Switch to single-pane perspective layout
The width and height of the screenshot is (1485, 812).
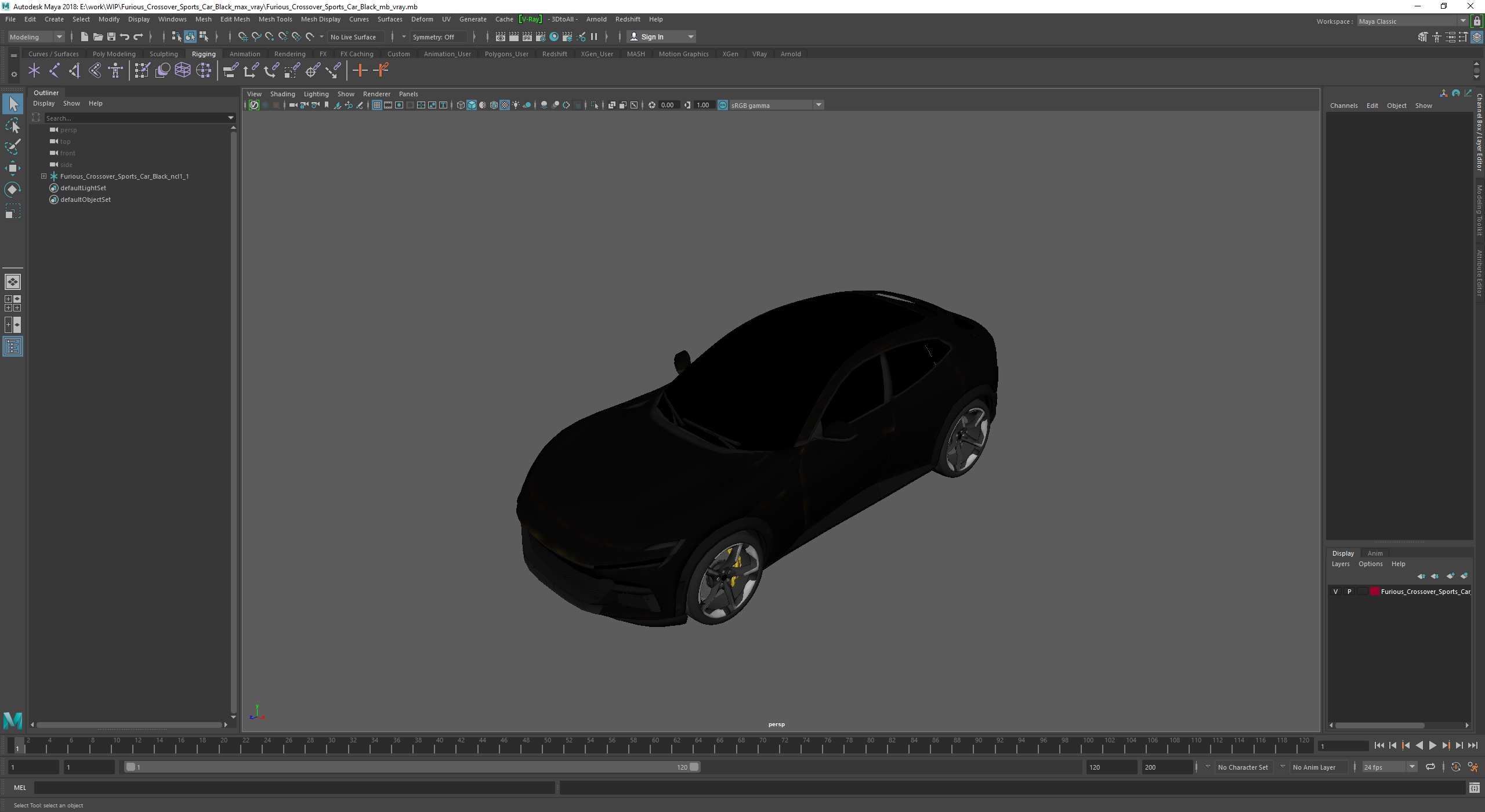13,282
